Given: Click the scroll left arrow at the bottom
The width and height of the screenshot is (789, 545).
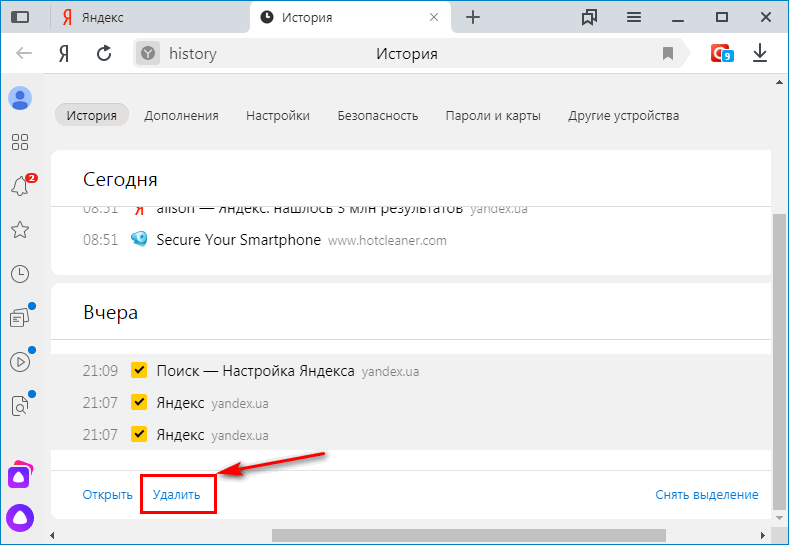Looking at the screenshot, I should [x=52, y=535].
